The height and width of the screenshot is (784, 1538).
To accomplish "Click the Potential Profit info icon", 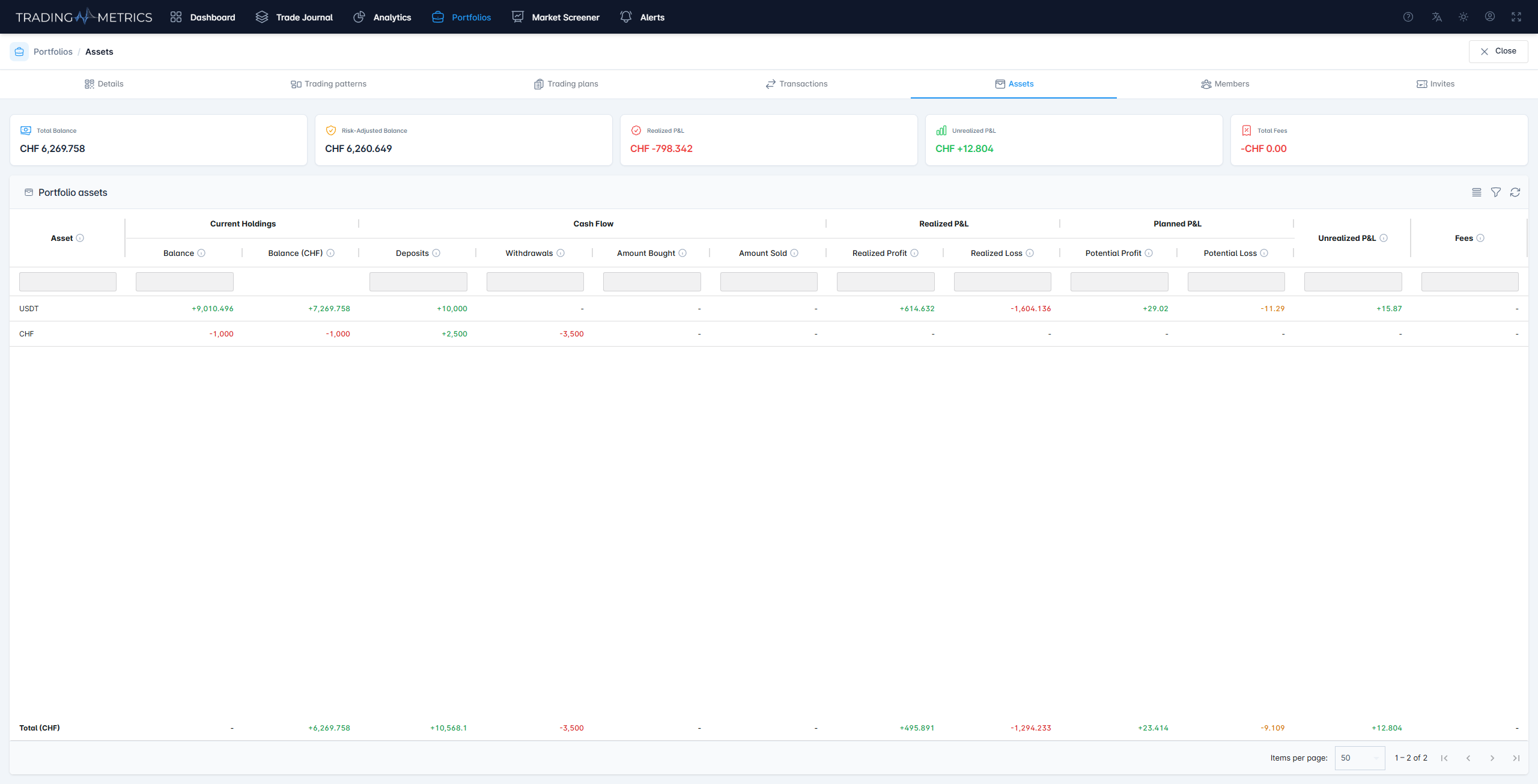I will 1149,253.
